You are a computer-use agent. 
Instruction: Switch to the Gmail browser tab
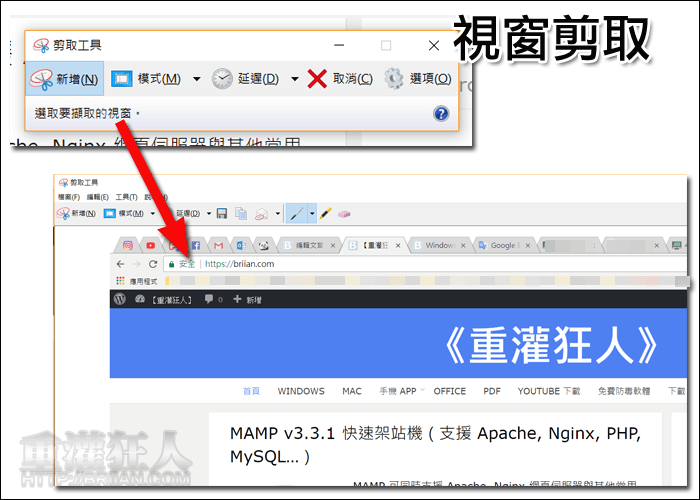pyautogui.click(x=218, y=245)
